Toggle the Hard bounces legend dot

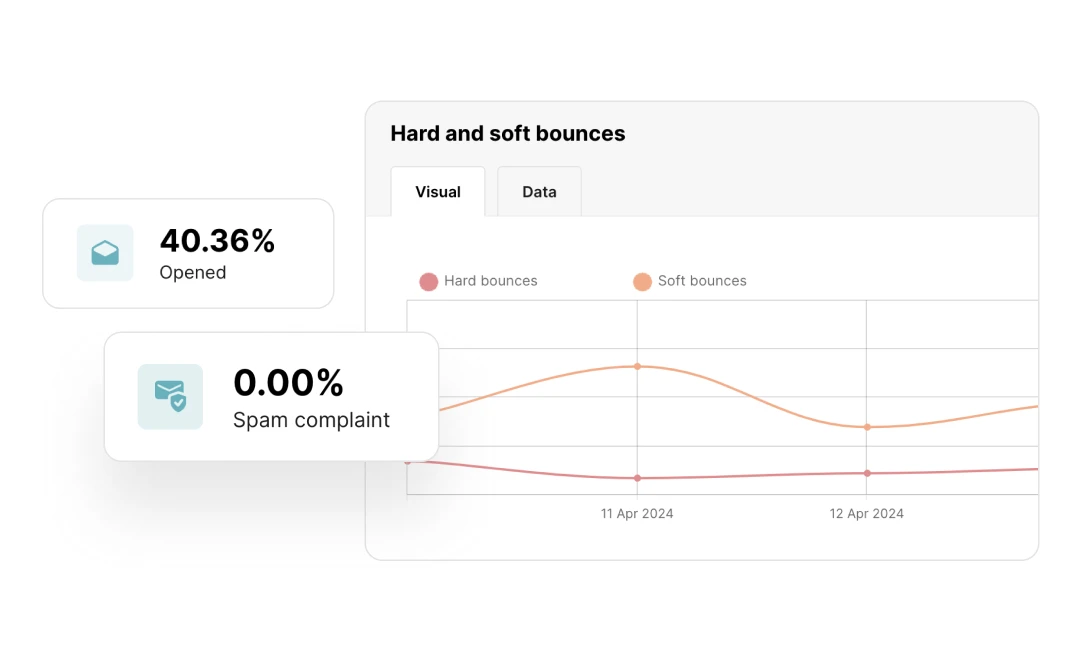pos(428,282)
